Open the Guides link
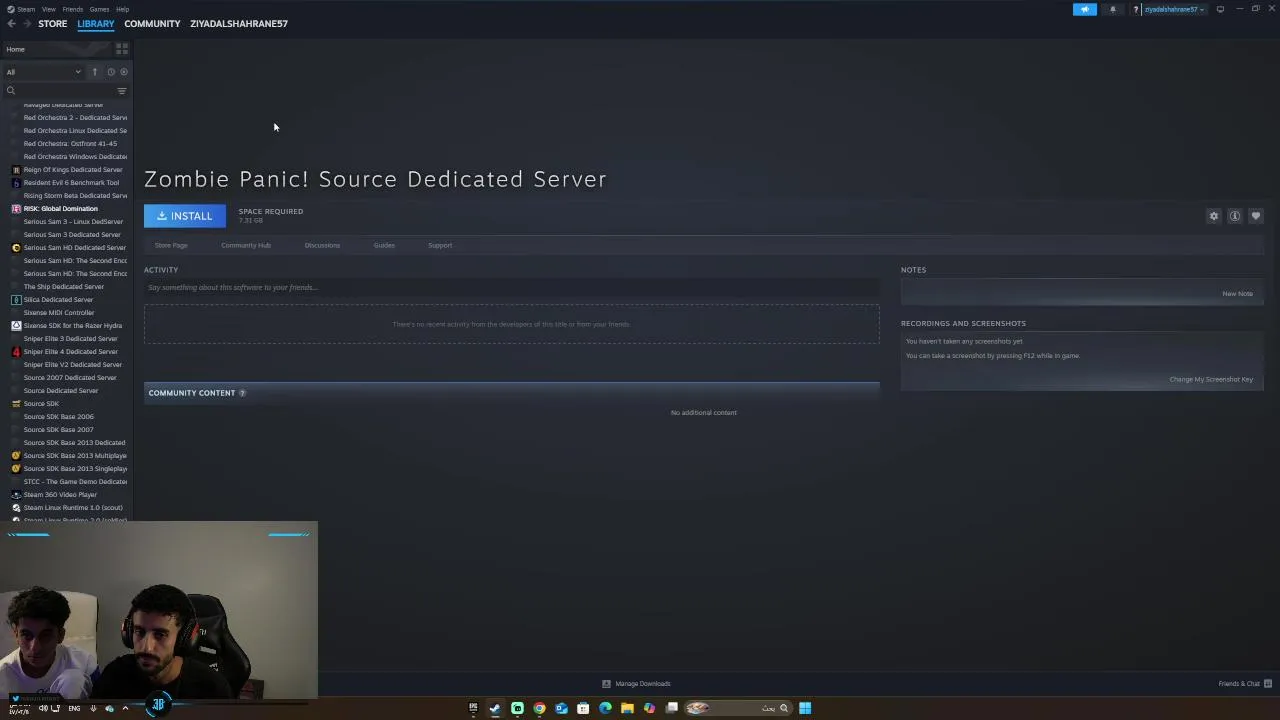This screenshot has height=720, width=1280. click(x=384, y=245)
